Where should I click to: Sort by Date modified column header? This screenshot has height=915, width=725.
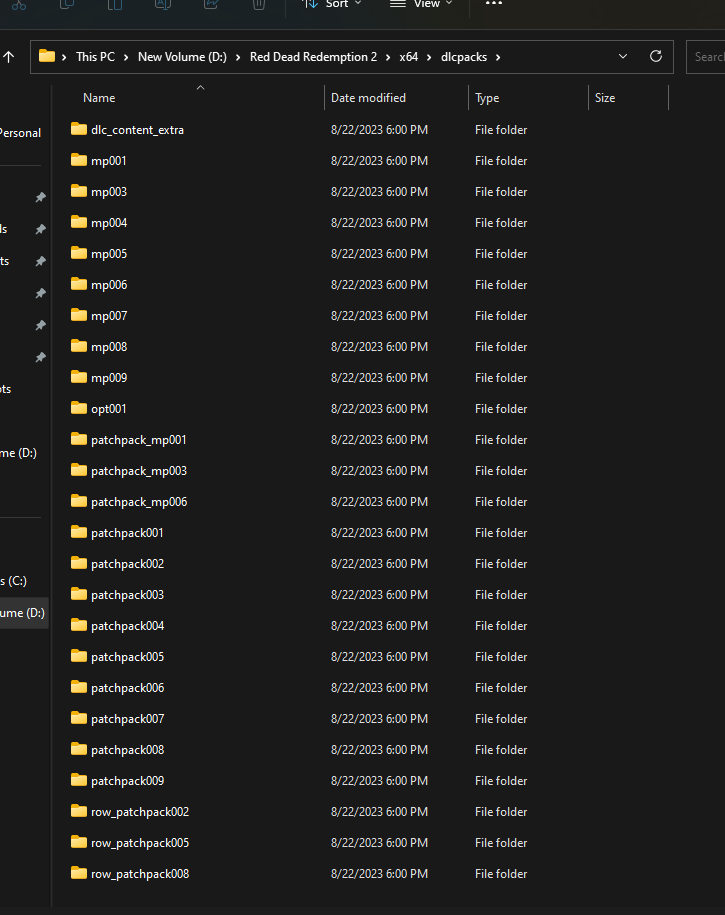click(x=368, y=97)
